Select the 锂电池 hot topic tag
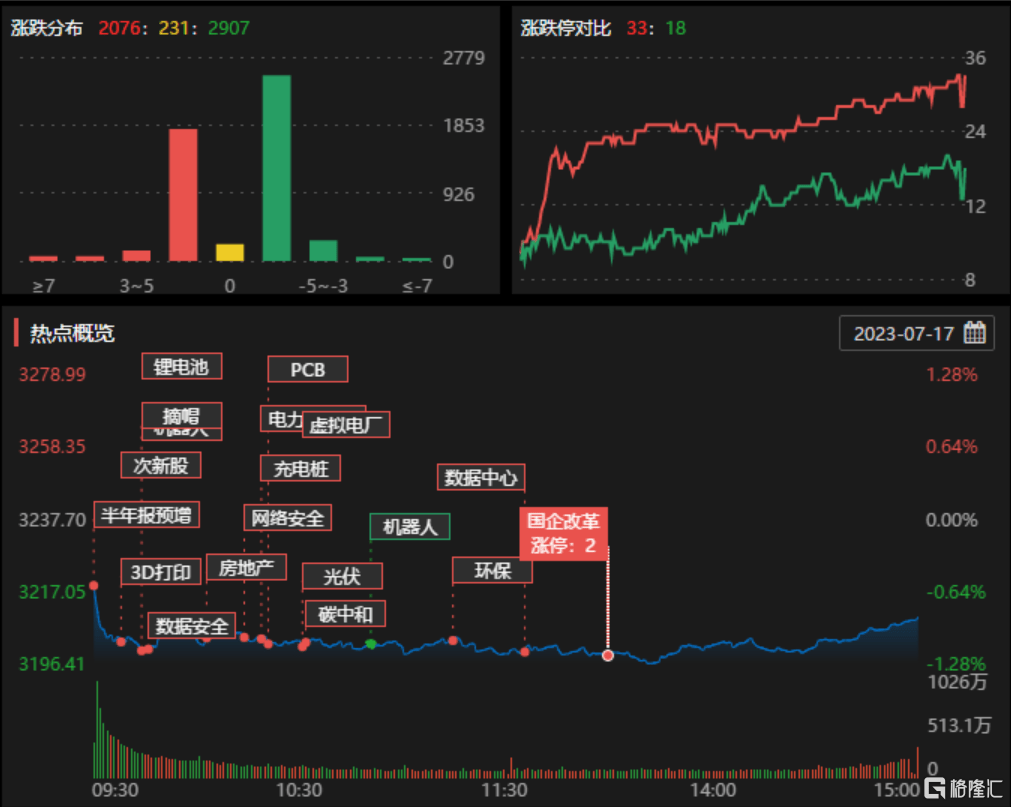Screen dimensions: 1011x807 click(x=181, y=367)
